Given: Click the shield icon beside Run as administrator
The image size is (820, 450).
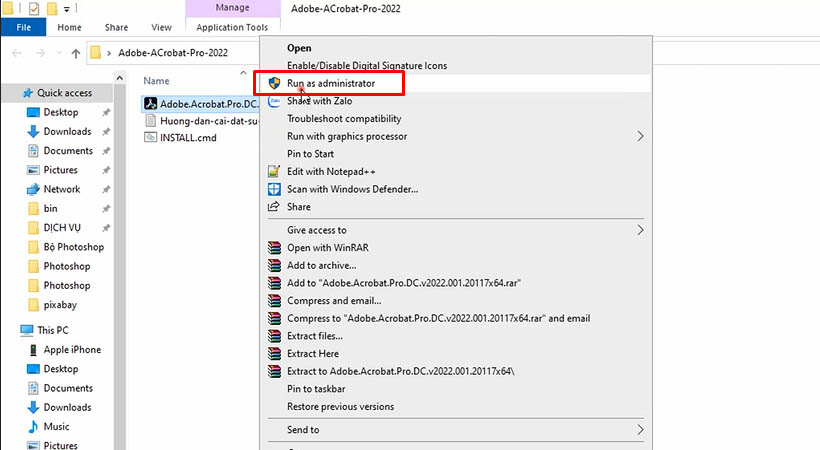Looking at the screenshot, I should [x=274, y=83].
